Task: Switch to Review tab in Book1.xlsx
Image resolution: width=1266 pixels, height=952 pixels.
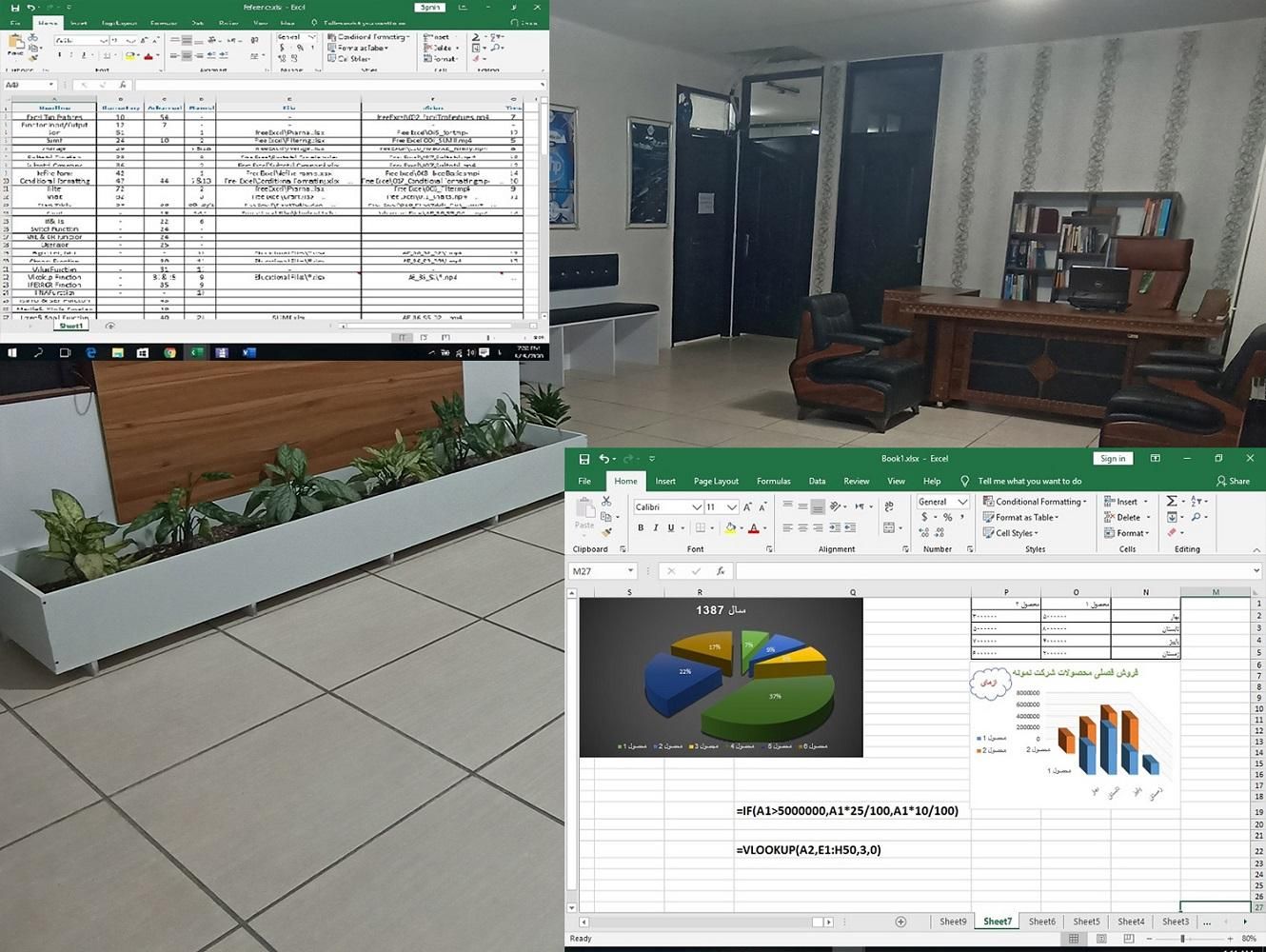Action: point(857,481)
